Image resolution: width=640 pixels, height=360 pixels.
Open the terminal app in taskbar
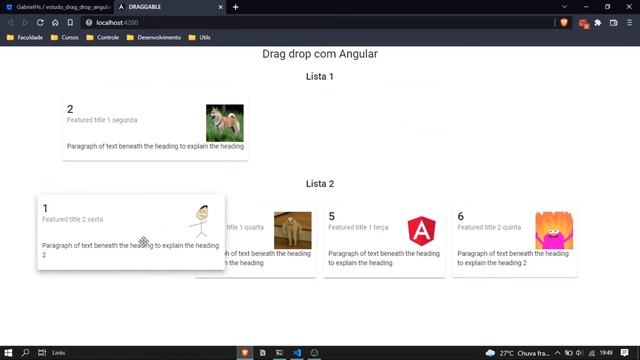pos(279,353)
